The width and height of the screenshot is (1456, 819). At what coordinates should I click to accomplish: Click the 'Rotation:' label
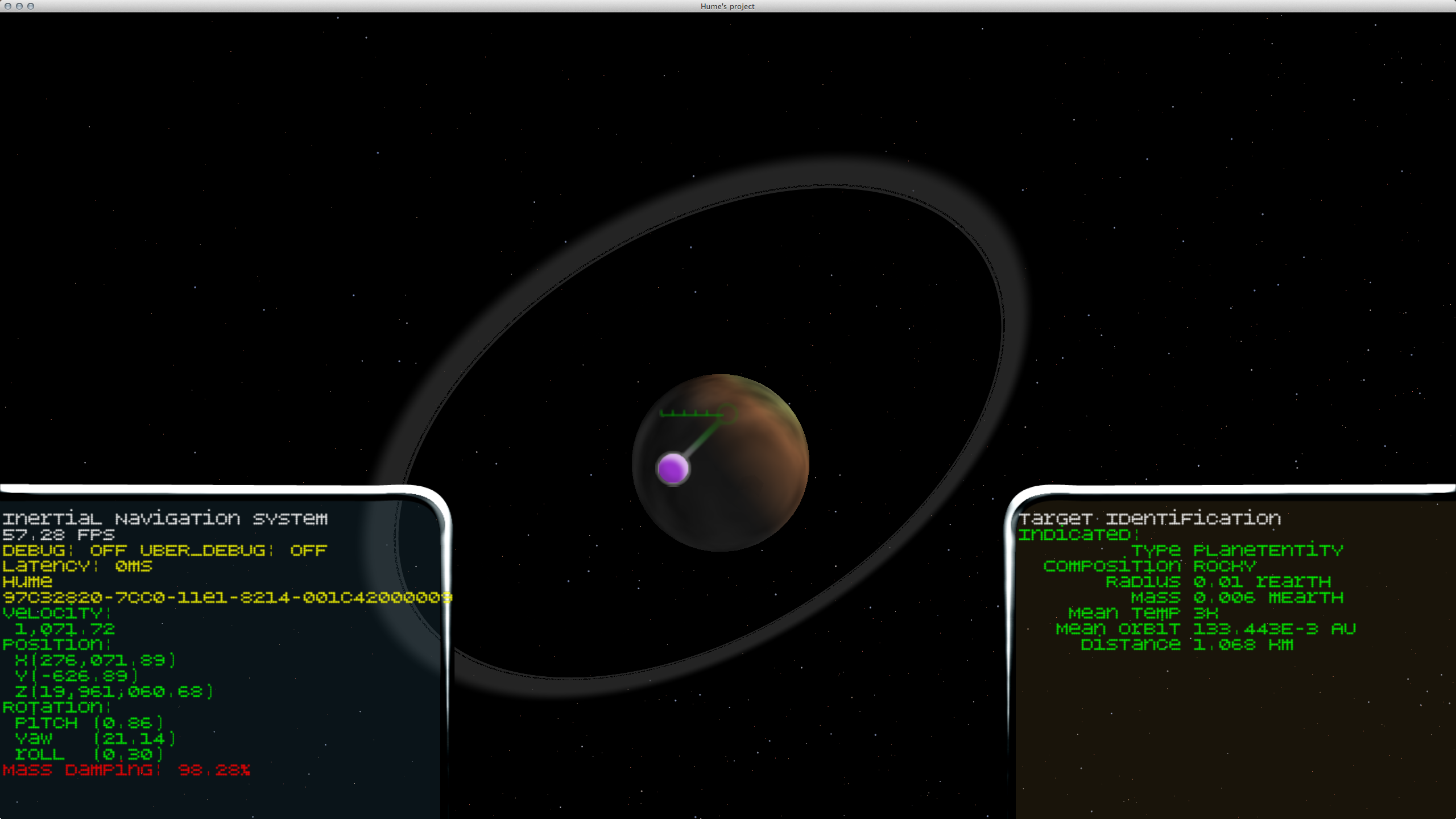click(x=57, y=707)
